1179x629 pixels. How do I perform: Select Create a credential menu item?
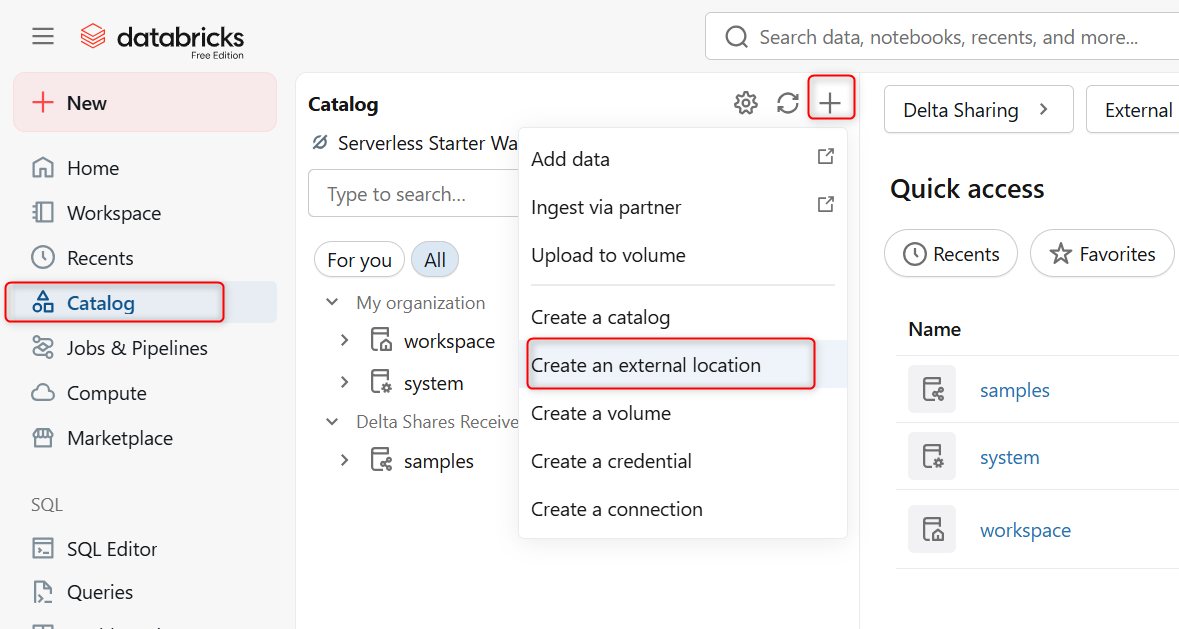coord(611,461)
